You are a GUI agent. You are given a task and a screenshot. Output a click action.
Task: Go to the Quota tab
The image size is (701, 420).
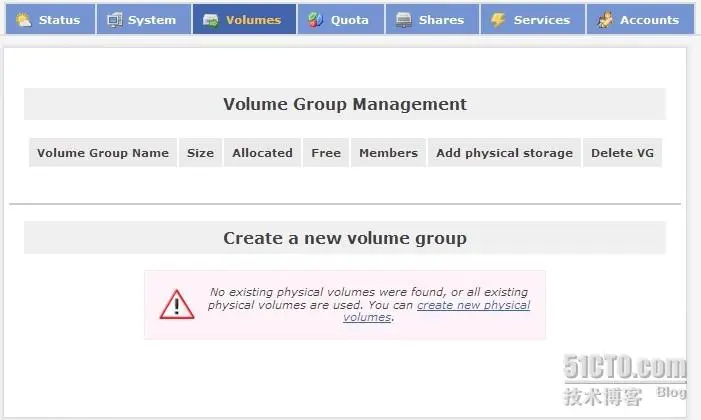[341, 19]
